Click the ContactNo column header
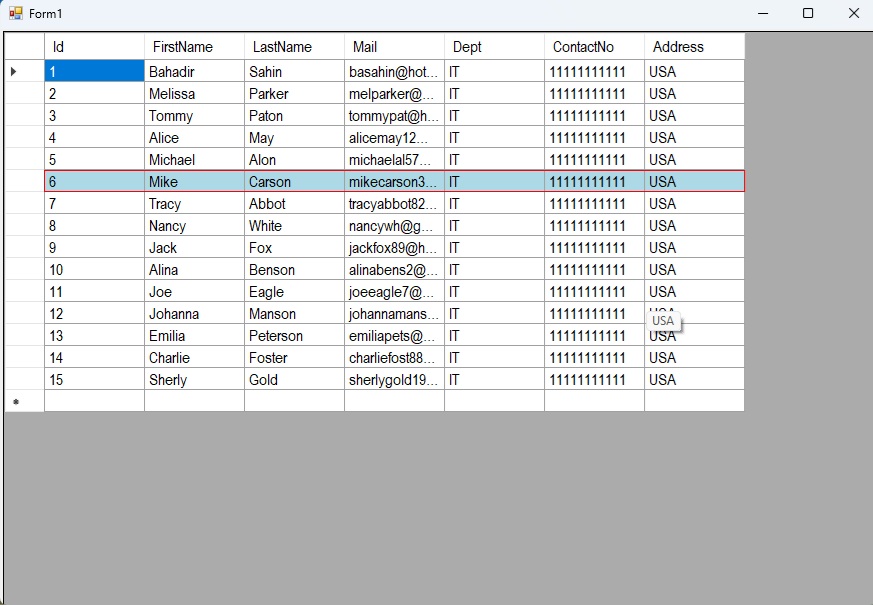The width and height of the screenshot is (873, 605). 594,47
